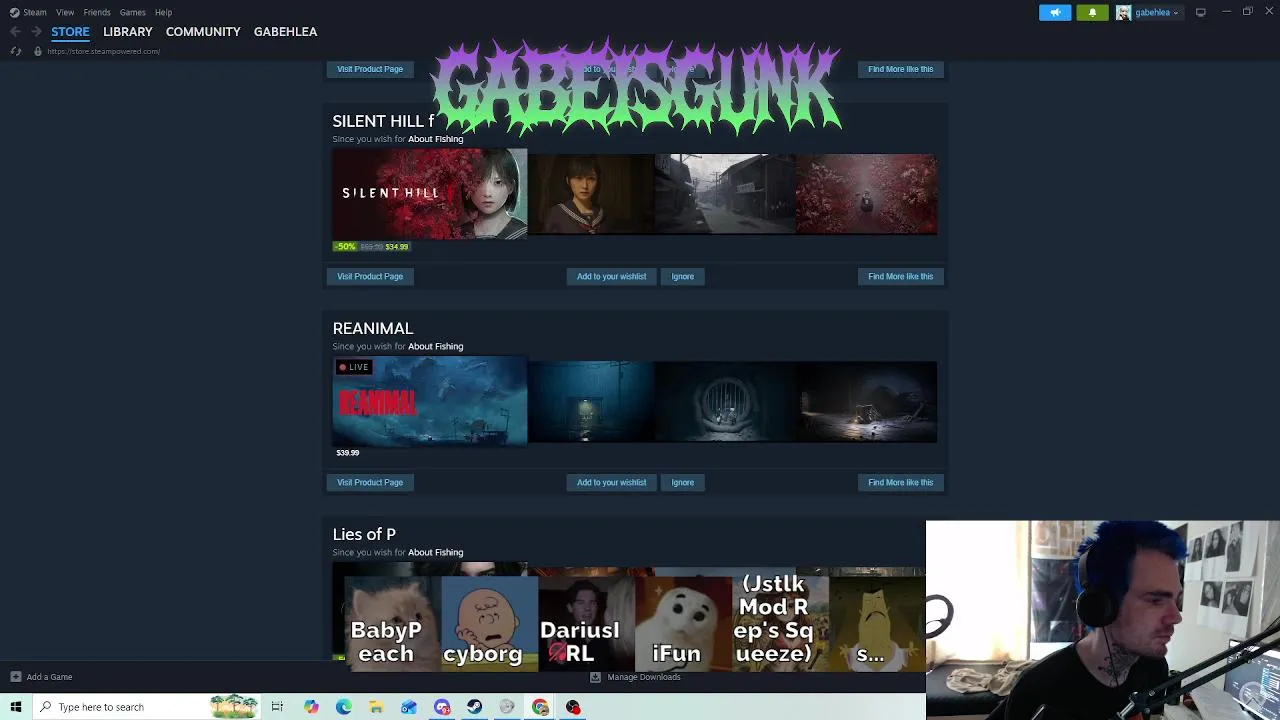1280x720 pixels.
Task: Click SILENT HILL f -50% discount price
Action: coord(371,246)
